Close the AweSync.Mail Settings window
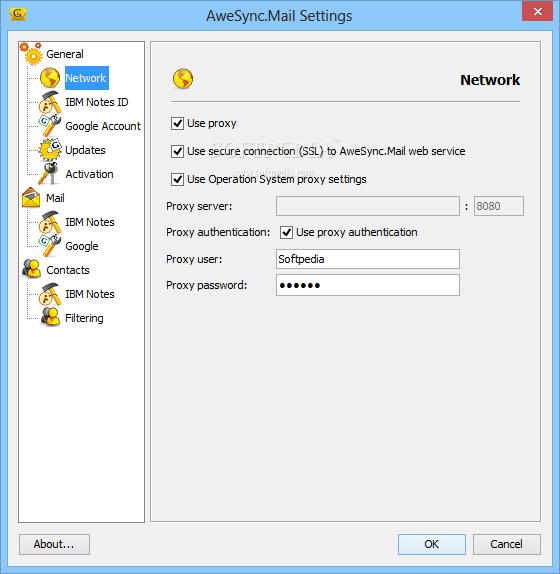Image resolution: width=560 pixels, height=574 pixels. (x=537, y=11)
